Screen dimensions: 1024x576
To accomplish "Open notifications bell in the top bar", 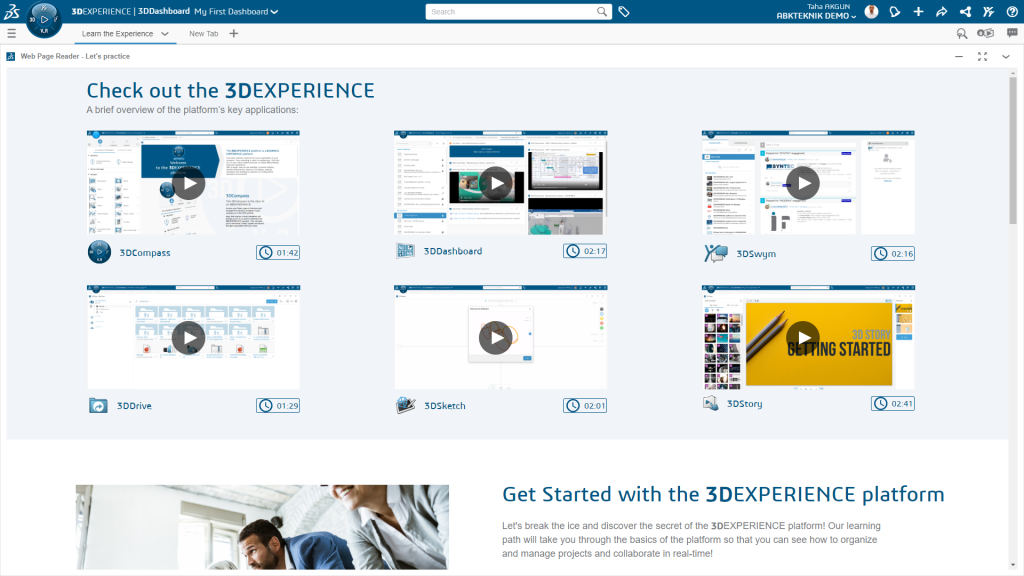I will 895,12.
